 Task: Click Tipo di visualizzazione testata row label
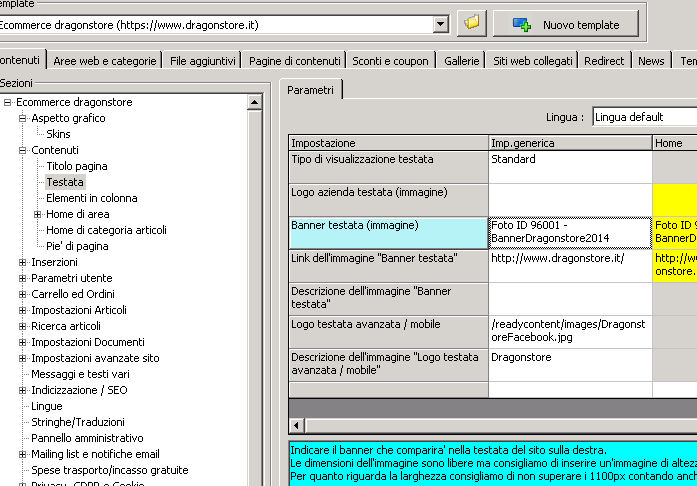[389, 167]
